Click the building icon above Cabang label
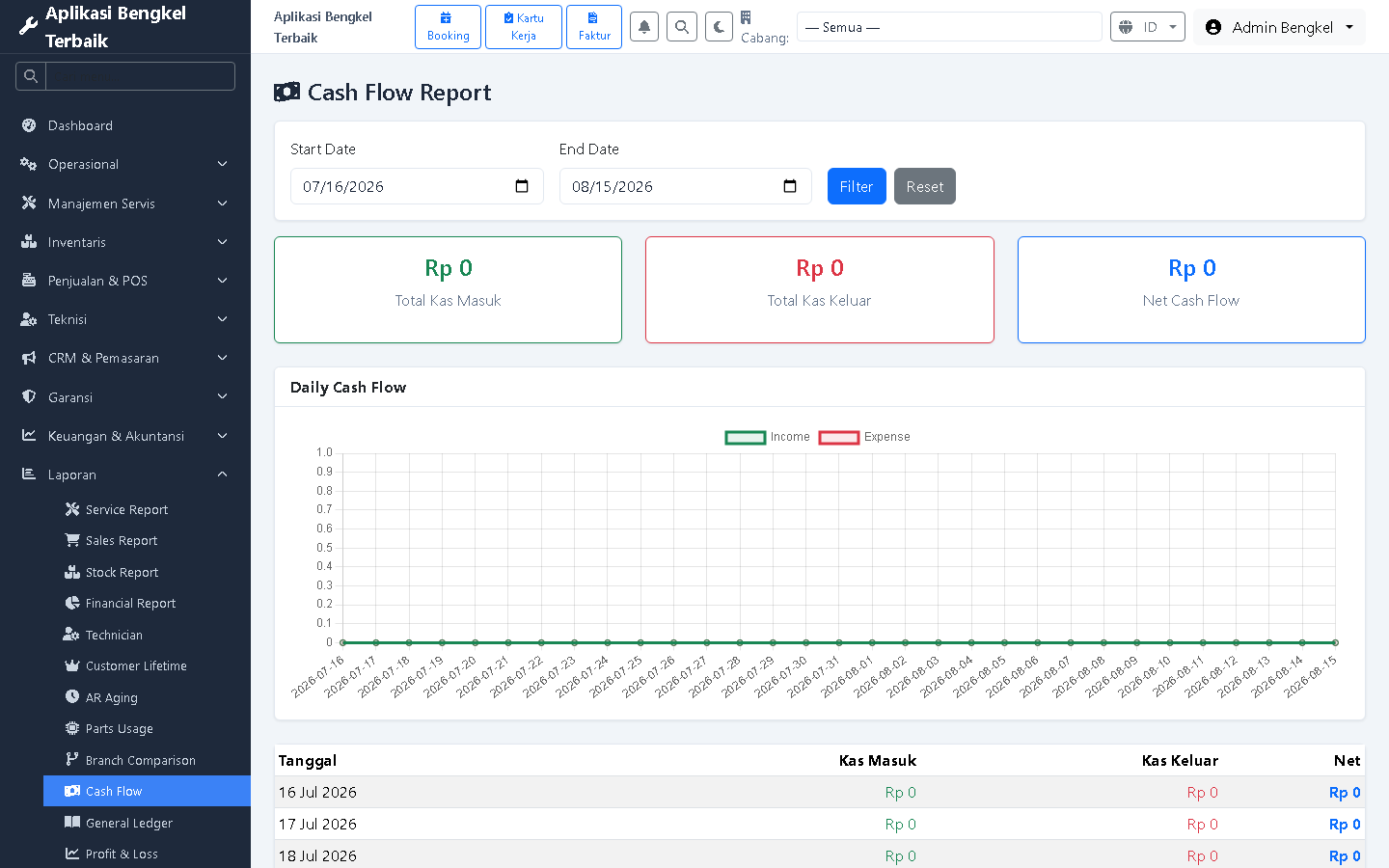This screenshot has width=1389, height=868. 746,17
